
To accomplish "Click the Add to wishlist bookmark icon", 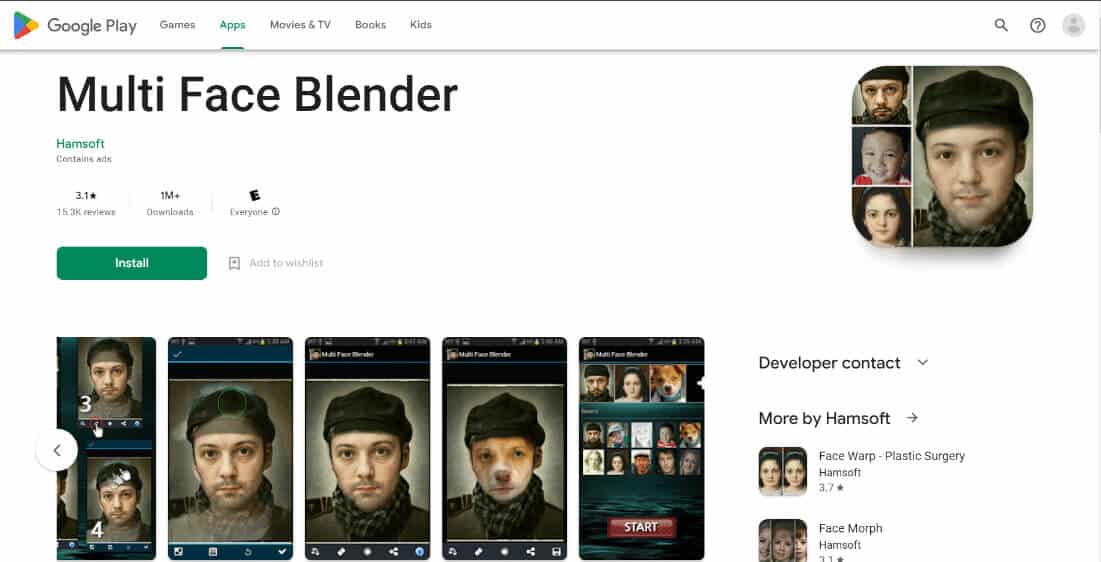I will (235, 263).
